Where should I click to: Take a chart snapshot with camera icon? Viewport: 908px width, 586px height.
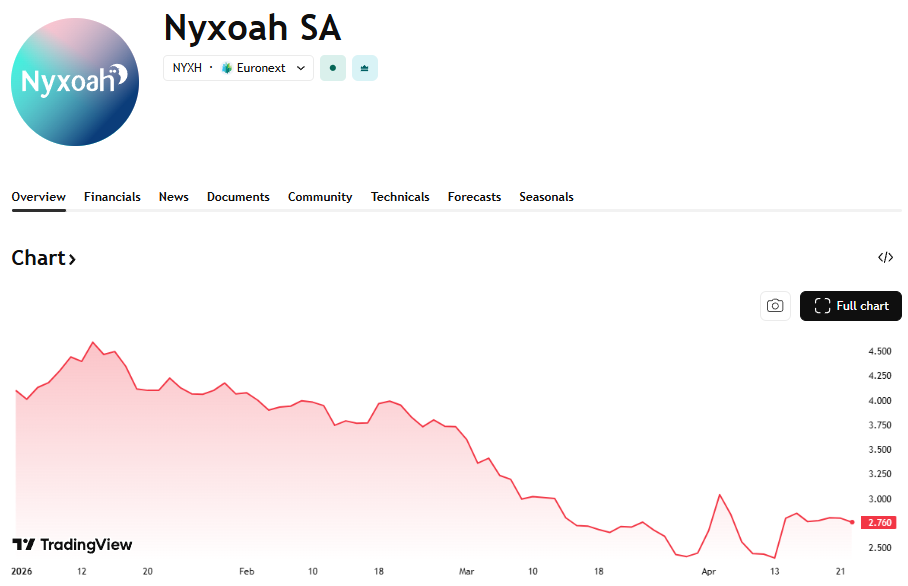point(775,306)
